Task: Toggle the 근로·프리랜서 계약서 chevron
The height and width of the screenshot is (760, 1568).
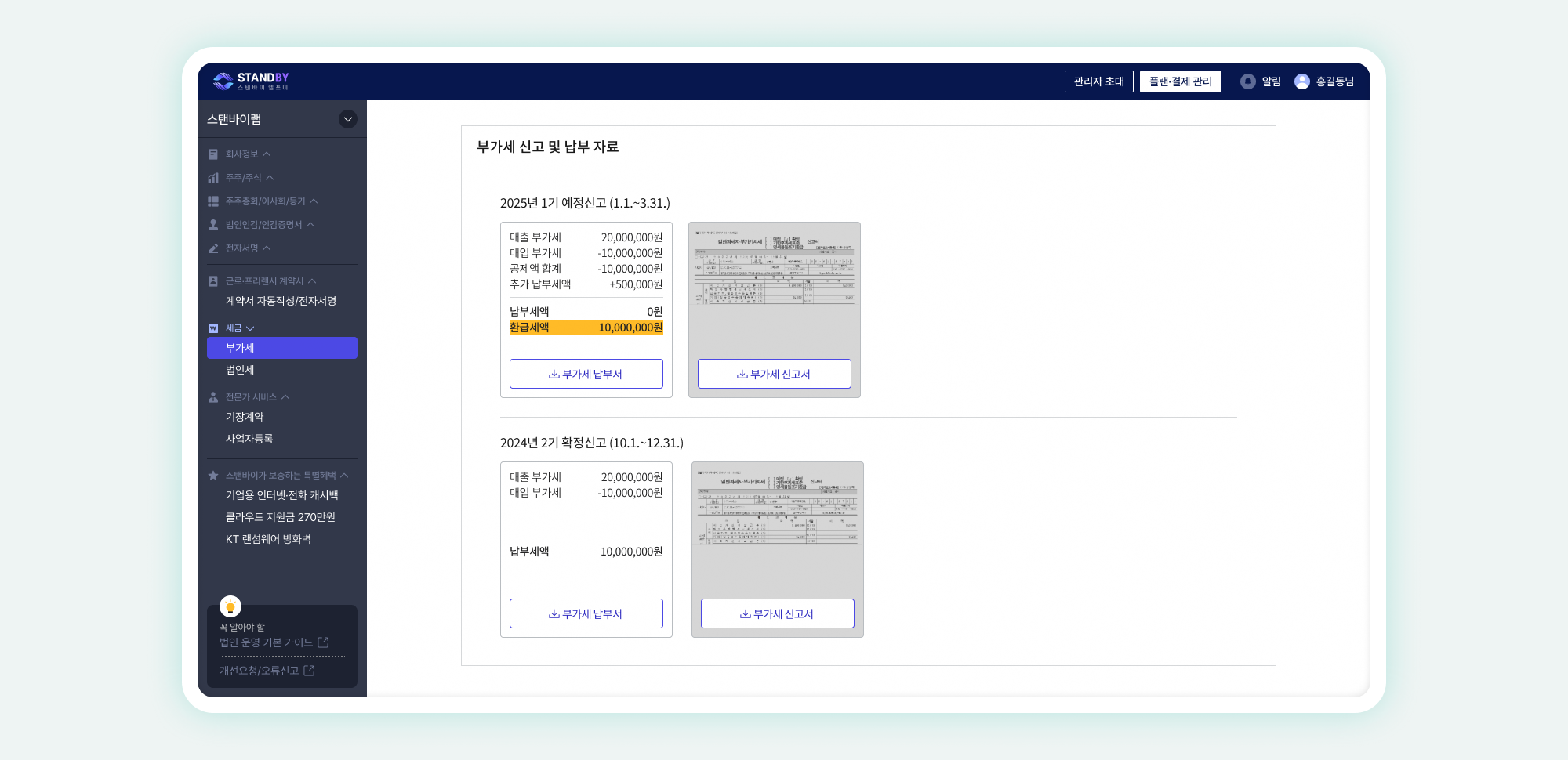Action: (312, 281)
